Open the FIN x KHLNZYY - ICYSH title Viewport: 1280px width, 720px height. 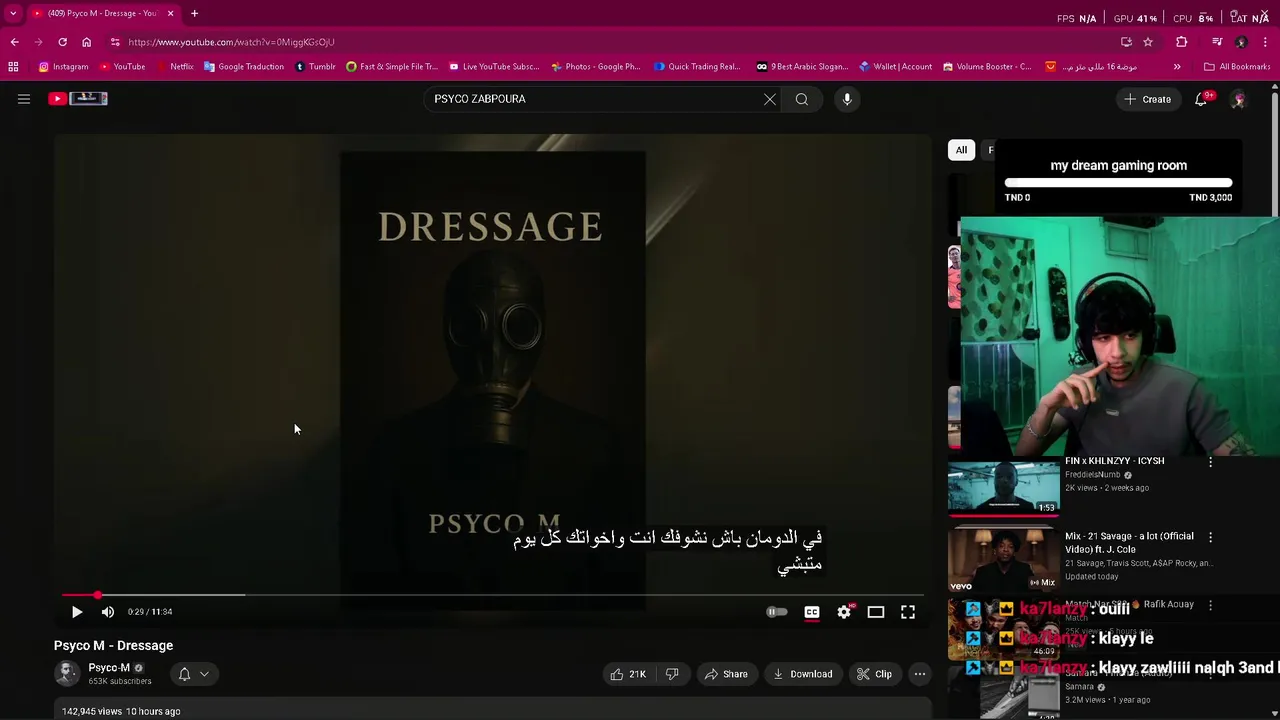click(1114, 461)
